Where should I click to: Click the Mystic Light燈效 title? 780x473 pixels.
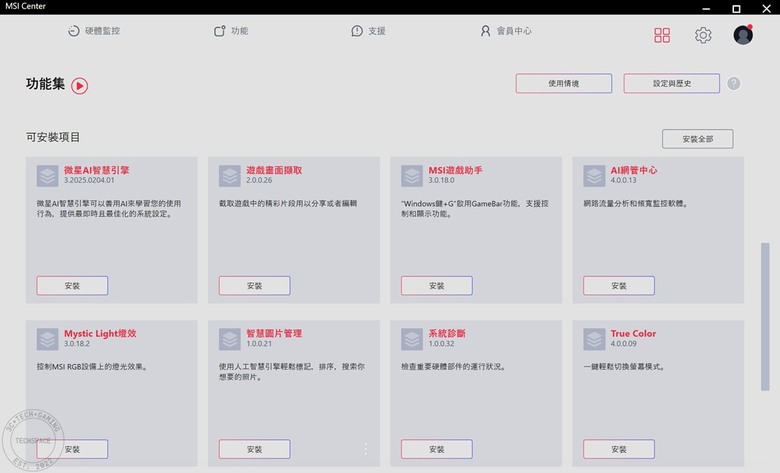coord(100,333)
